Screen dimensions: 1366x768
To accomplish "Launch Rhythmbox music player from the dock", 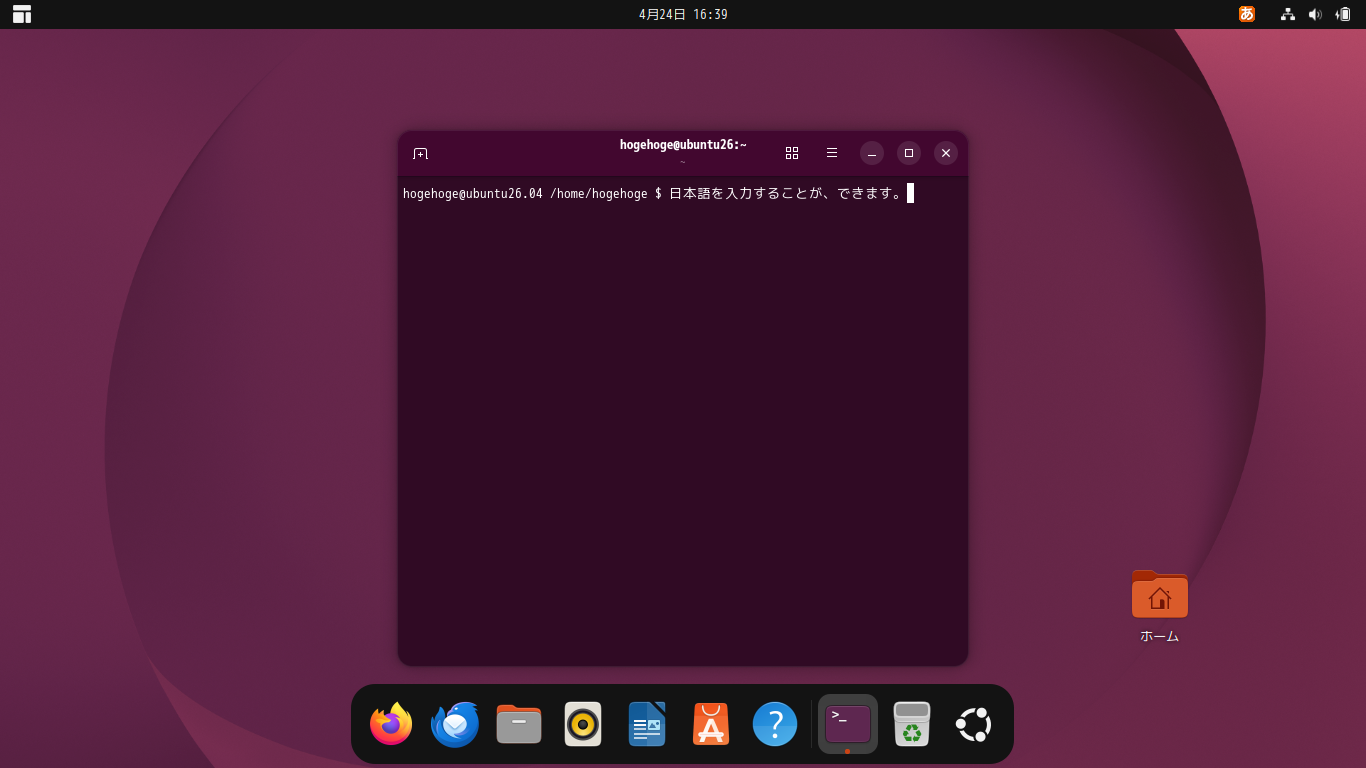I will click(x=583, y=724).
